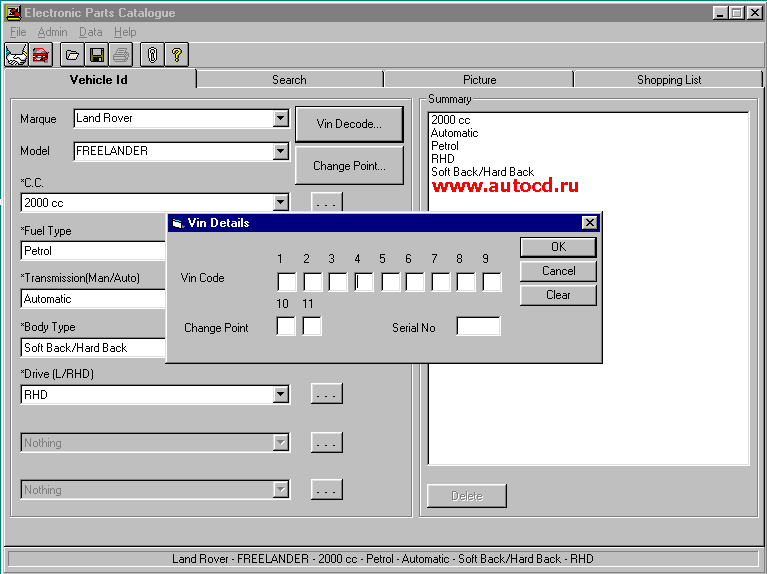The width and height of the screenshot is (767, 574).
Task: Click Vin Code box under position 2
Action: (x=313, y=282)
